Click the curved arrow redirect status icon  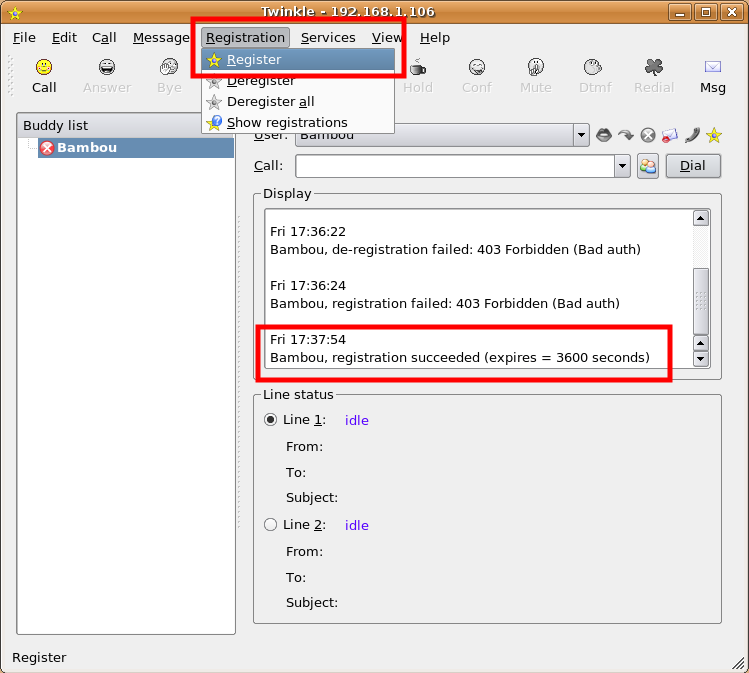pos(626,136)
